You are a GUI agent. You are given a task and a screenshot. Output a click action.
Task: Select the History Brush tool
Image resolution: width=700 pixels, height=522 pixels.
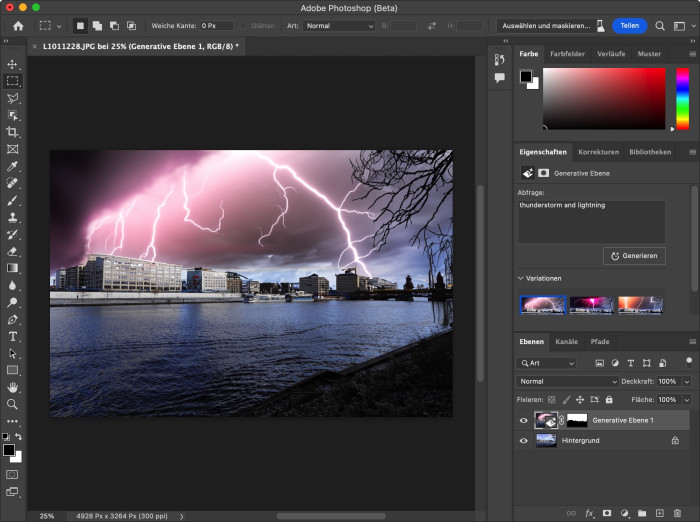tap(12, 234)
